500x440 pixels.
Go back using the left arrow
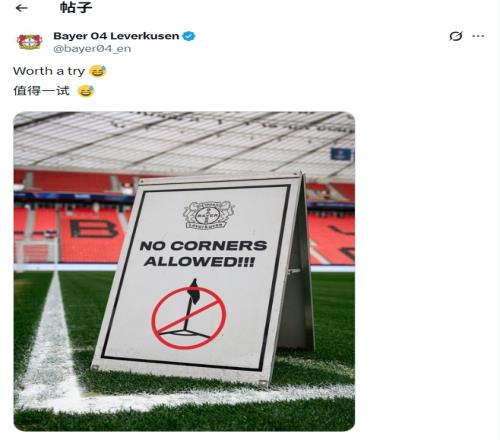pos(22,8)
